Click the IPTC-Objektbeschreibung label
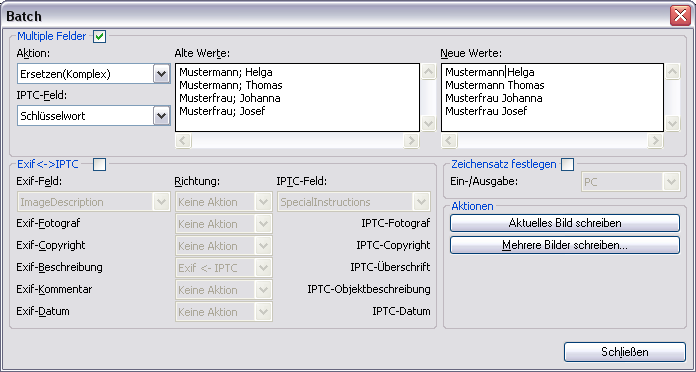 coord(369,289)
